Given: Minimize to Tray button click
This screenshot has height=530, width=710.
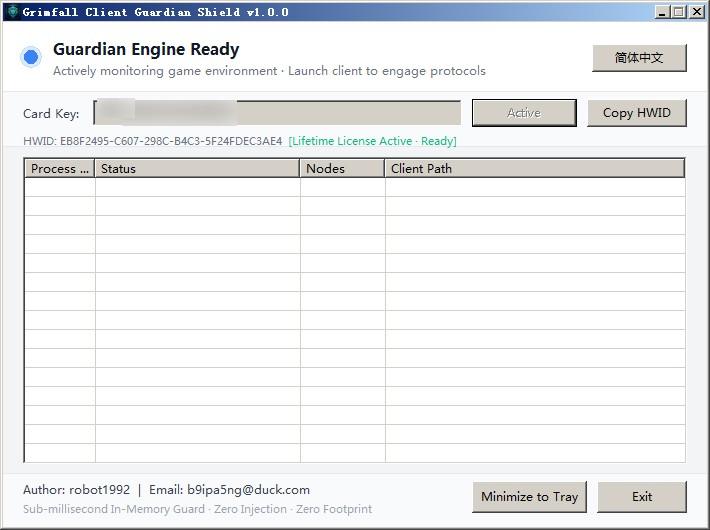Looking at the screenshot, I should click(529, 497).
